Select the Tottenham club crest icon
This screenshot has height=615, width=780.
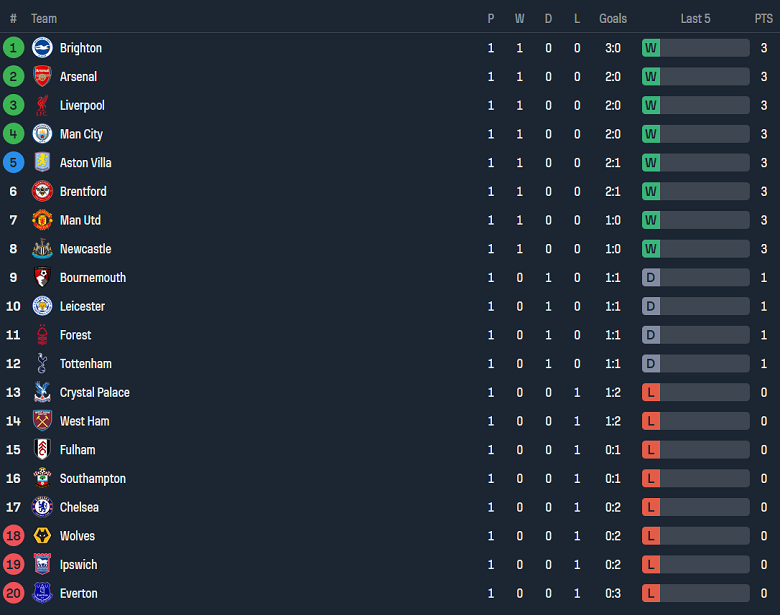point(42,364)
